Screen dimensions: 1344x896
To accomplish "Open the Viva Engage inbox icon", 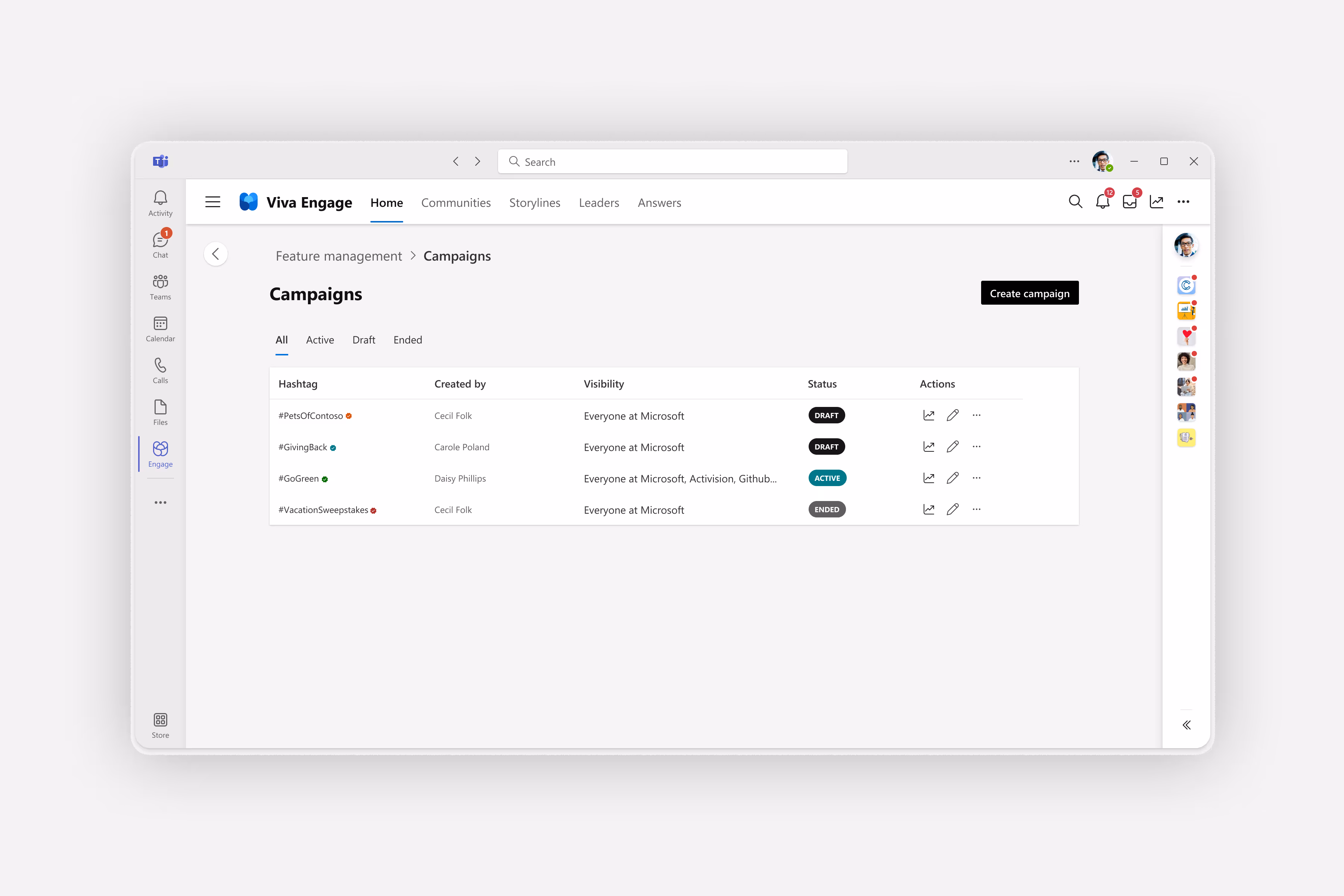I will pos(1129,202).
